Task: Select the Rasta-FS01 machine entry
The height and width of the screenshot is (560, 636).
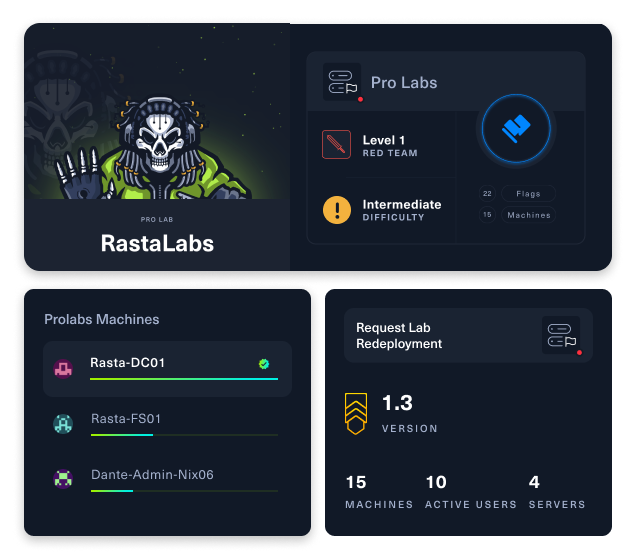Action: coord(168,424)
